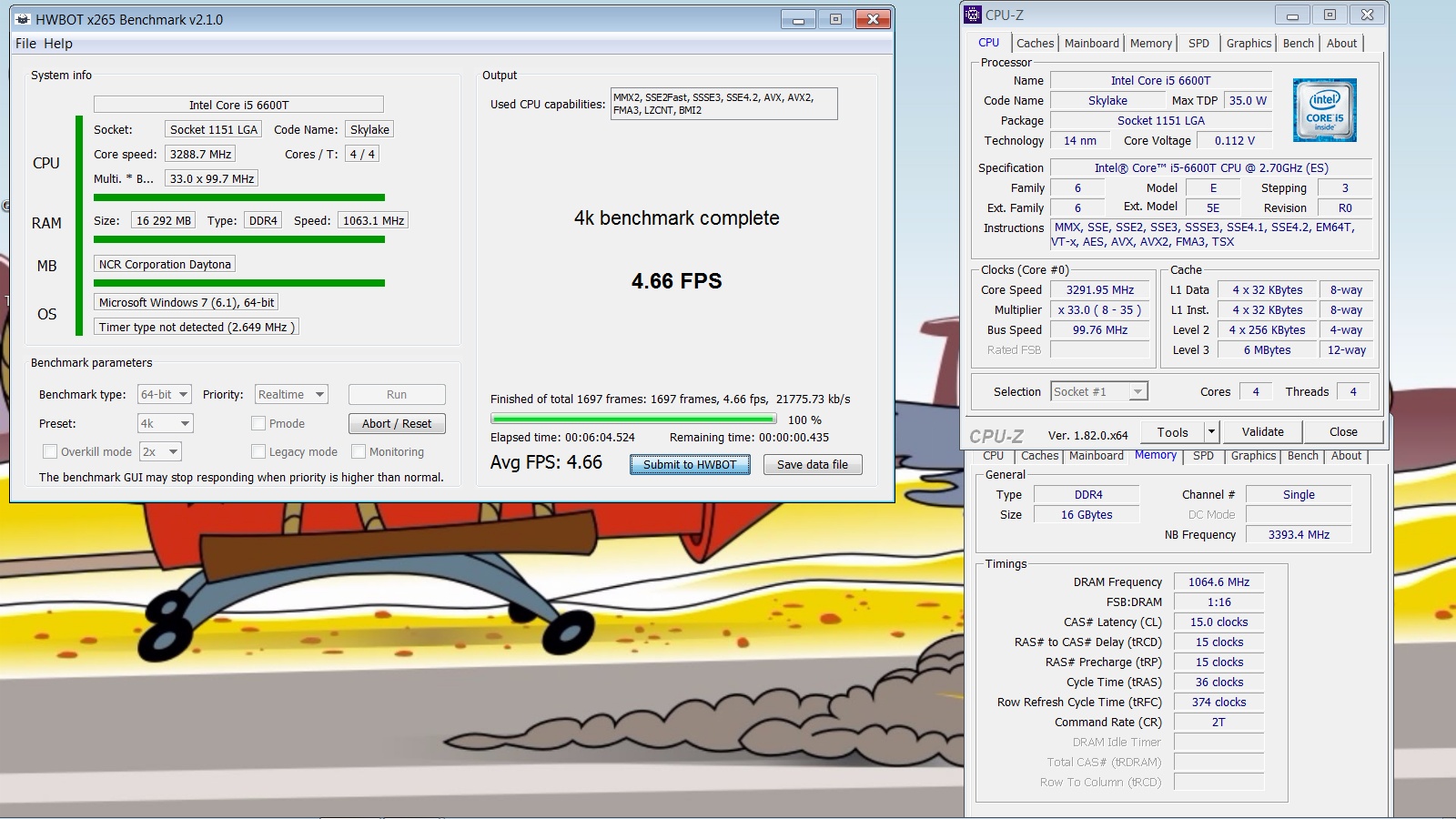Image resolution: width=1456 pixels, height=819 pixels.
Task: Click the DRAM Frequency 1064.6 MHz value
Action: point(1218,581)
